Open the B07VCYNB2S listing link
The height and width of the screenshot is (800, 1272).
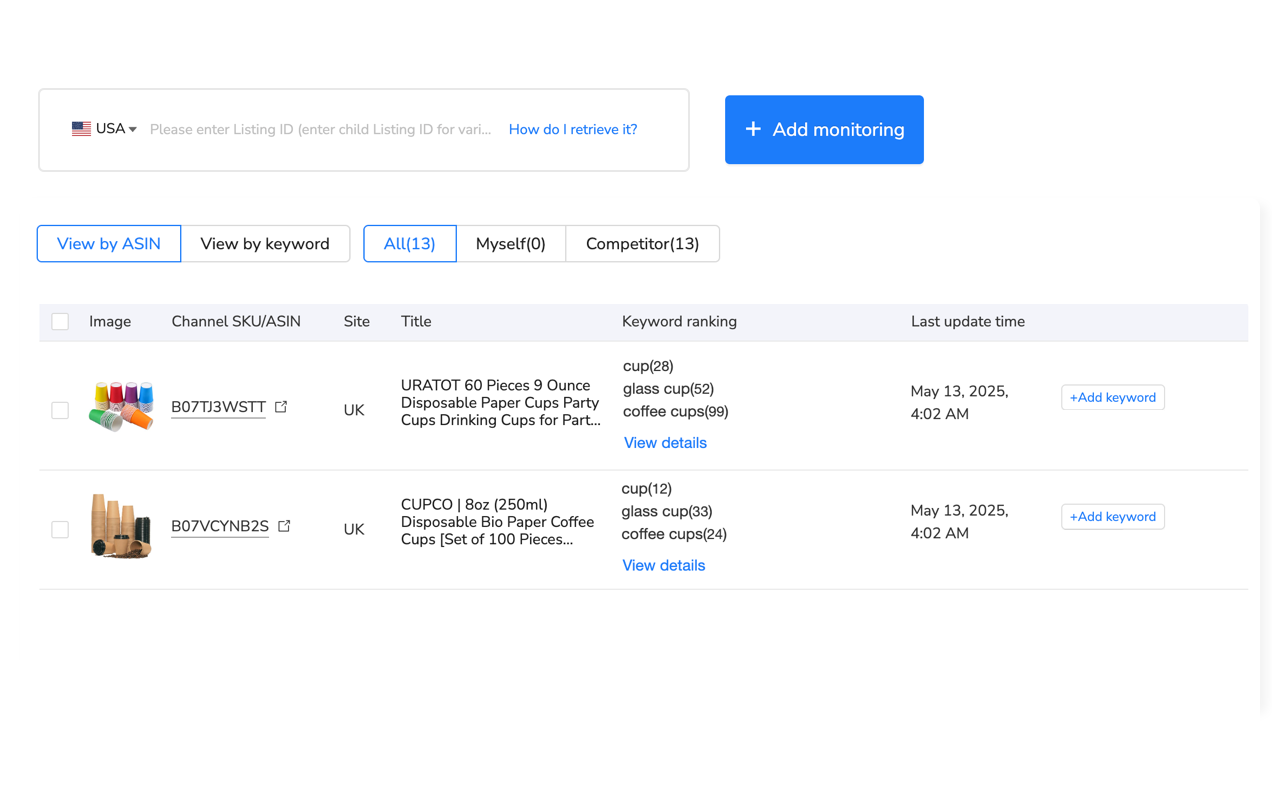point(220,526)
